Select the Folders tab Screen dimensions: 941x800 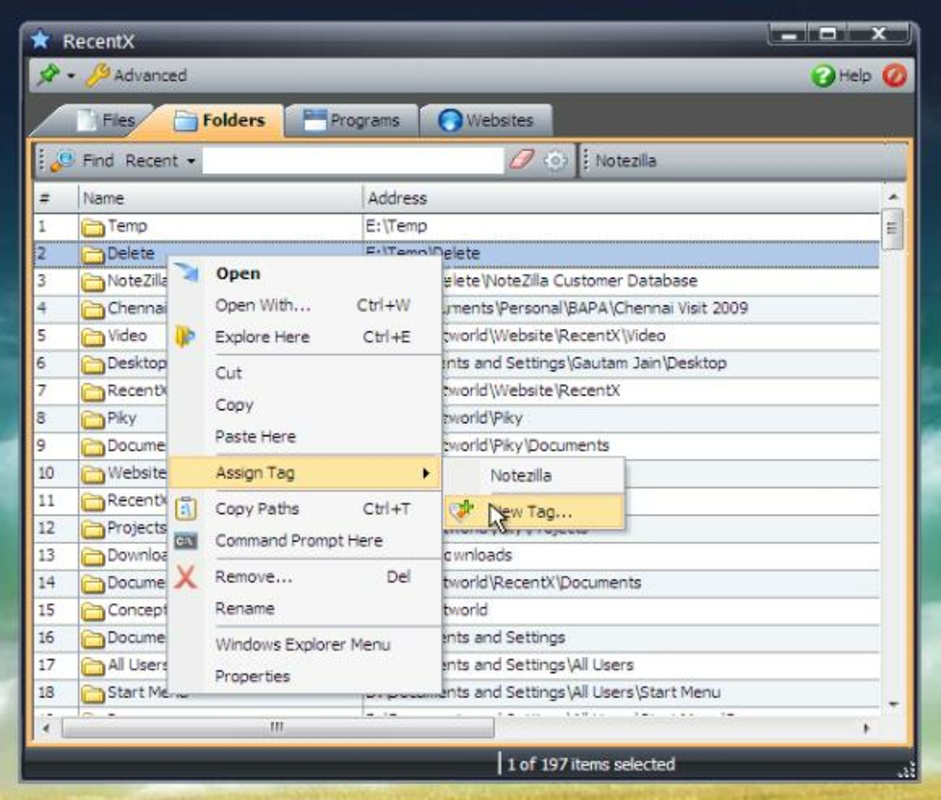tap(219, 121)
